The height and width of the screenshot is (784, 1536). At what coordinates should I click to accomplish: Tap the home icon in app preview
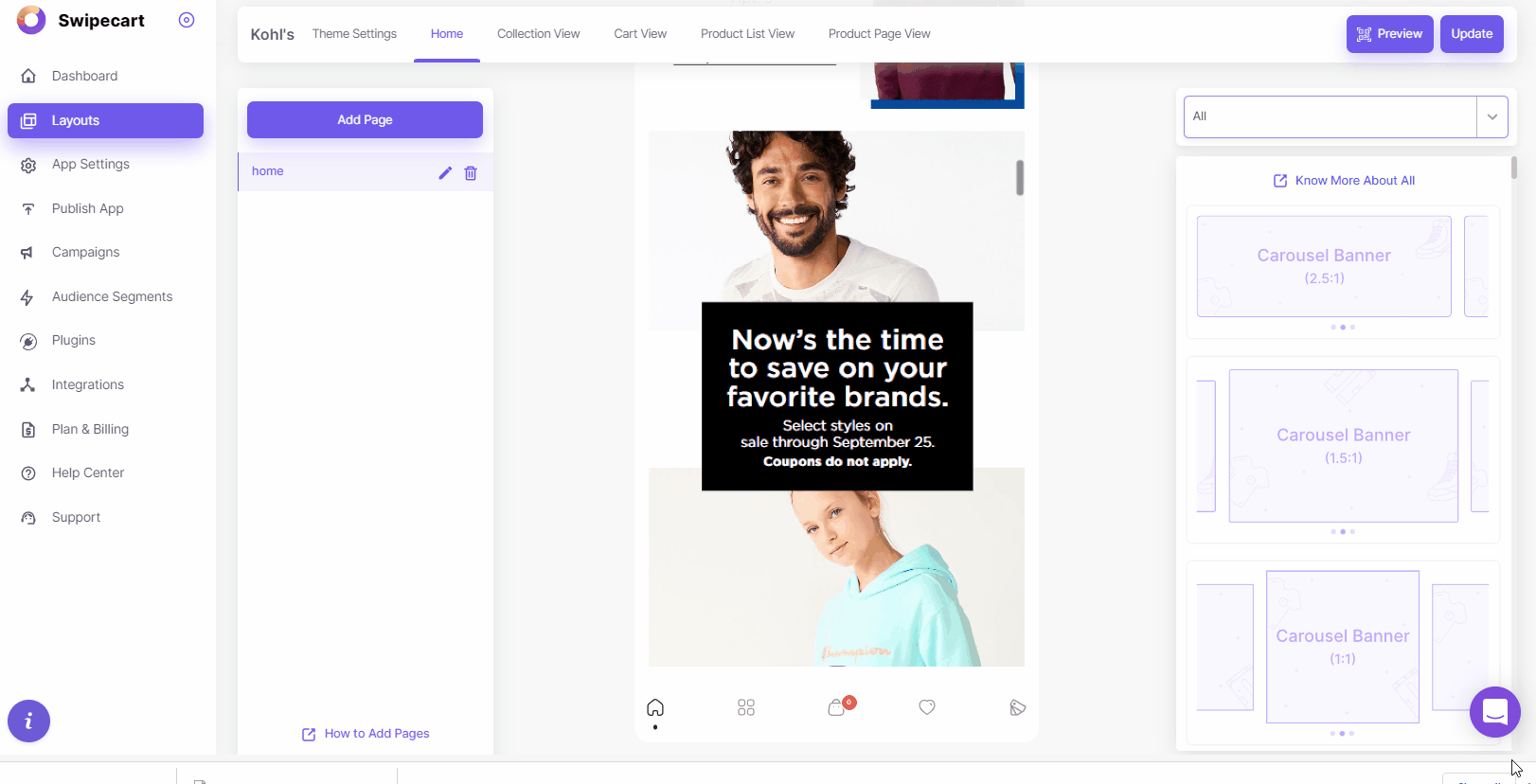[655, 707]
